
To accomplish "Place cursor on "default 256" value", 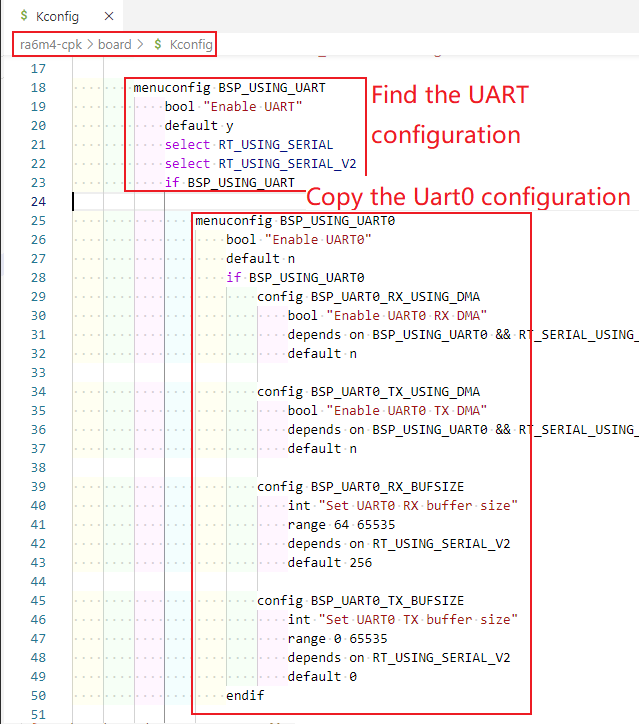I will pyautogui.click(x=361, y=563).
